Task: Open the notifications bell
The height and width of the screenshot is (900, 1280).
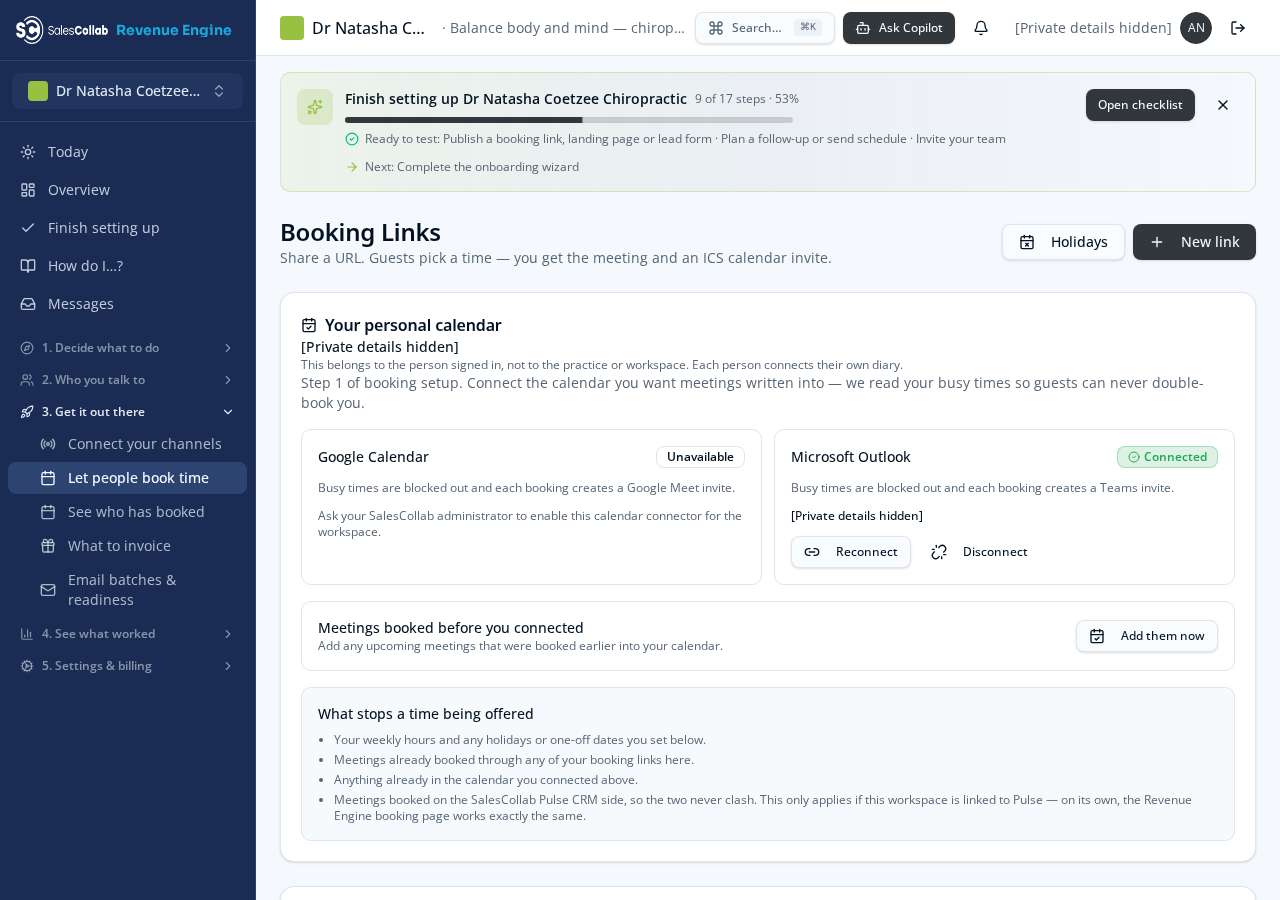Action: [981, 28]
